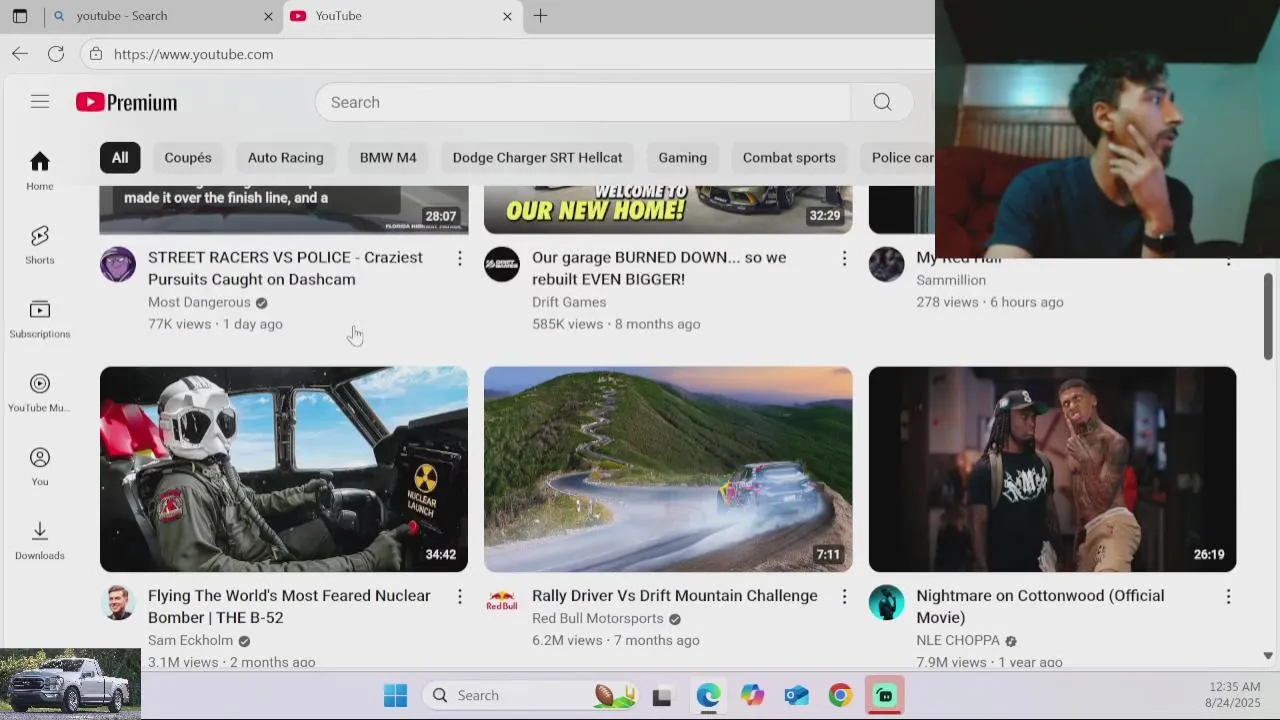Open options for garage burned down video
This screenshot has width=1280, height=720.
click(x=844, y=258)
